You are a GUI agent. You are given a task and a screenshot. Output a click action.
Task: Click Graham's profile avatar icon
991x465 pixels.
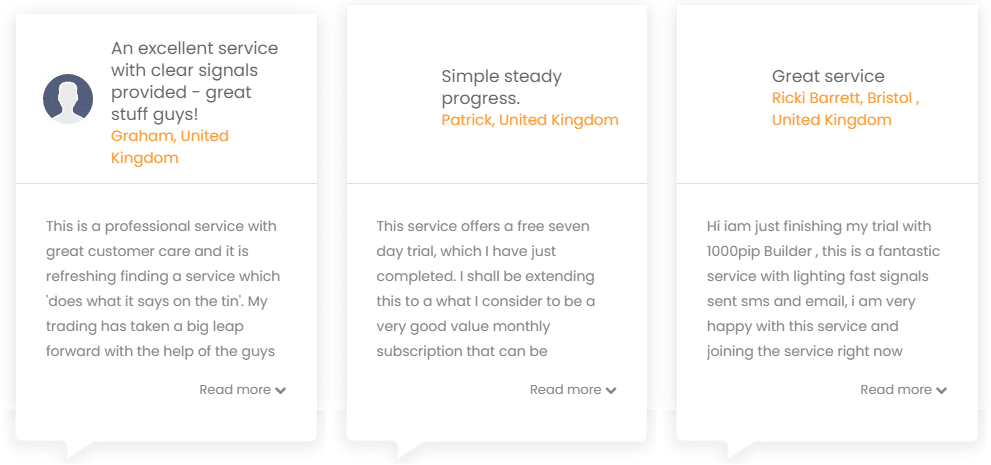click(x=68, y=99)
